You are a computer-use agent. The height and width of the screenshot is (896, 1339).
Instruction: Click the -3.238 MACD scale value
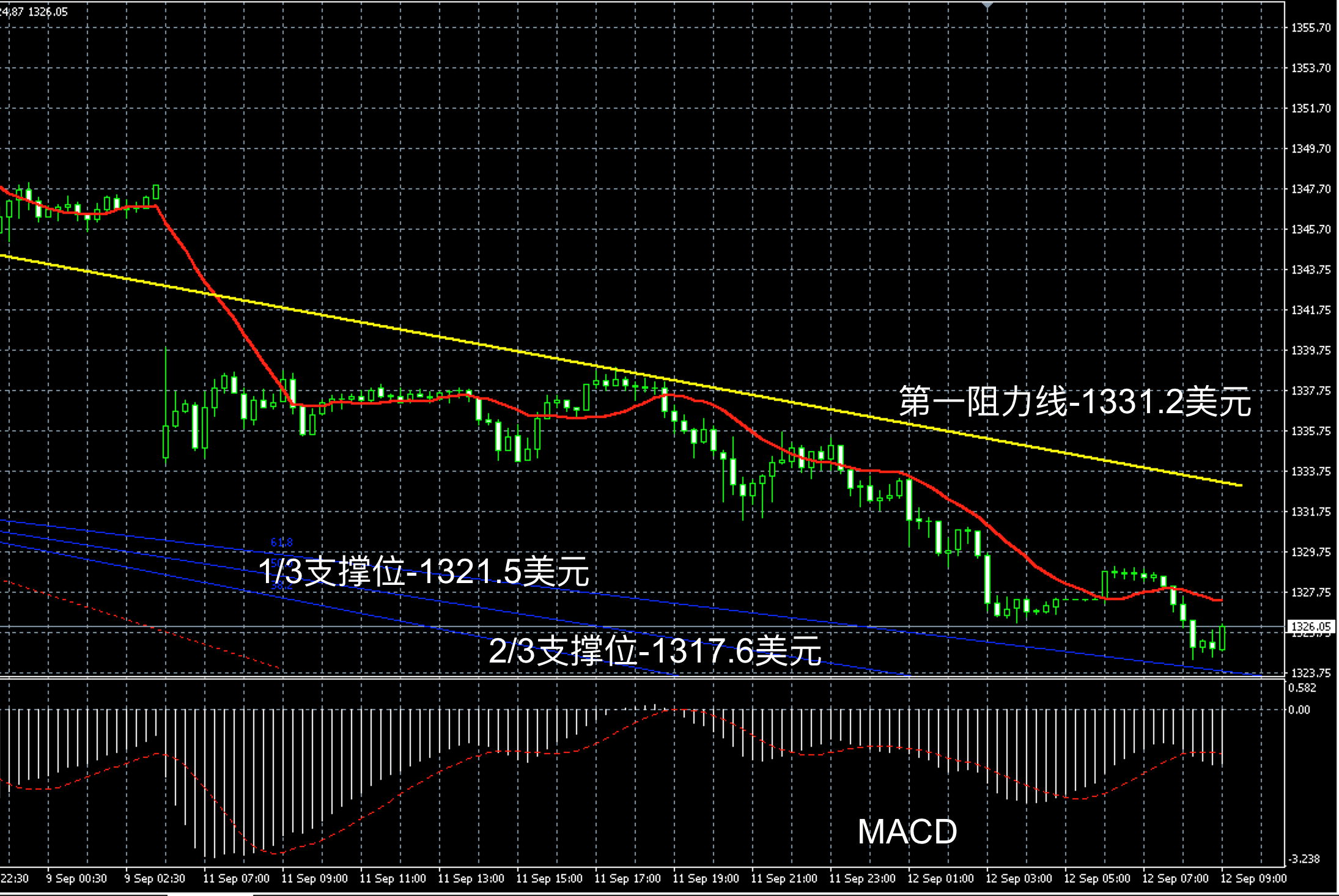(1304, 859)
